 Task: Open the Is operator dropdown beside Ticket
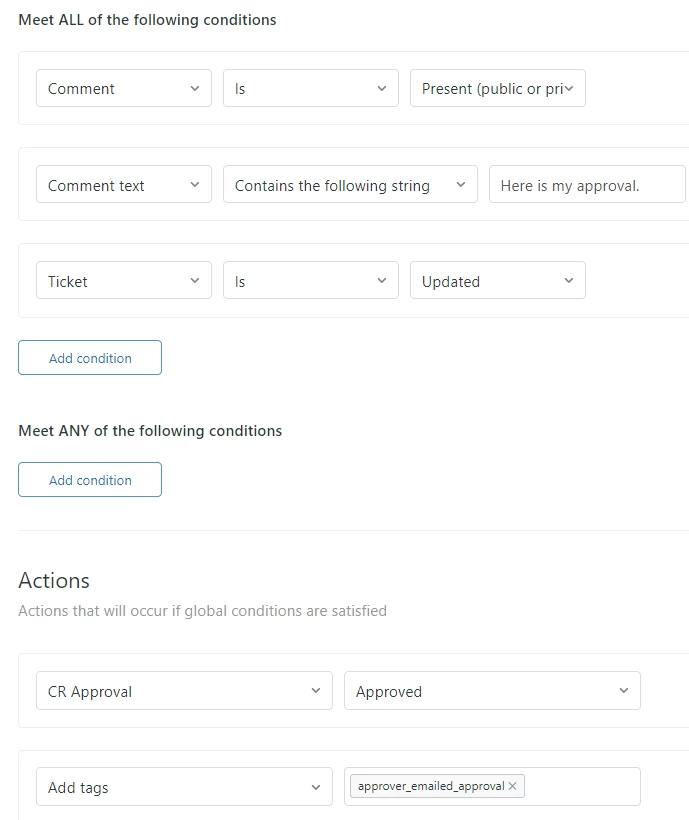pos(310,281)
